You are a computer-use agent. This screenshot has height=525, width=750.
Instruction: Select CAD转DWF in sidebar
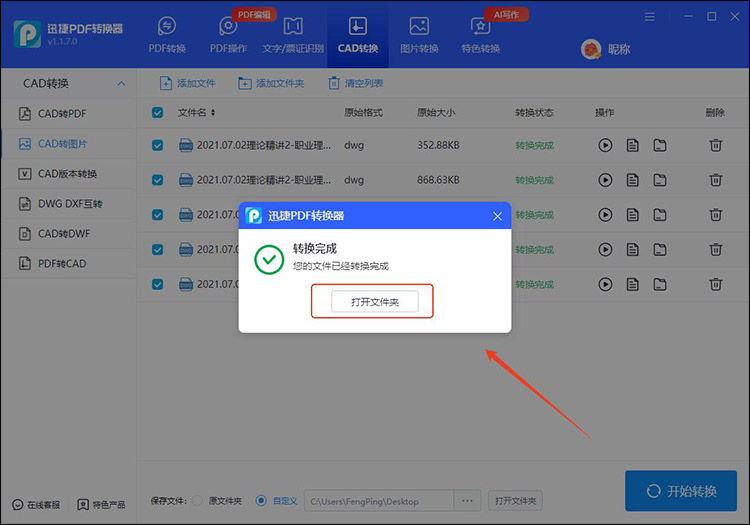[69, 234]
